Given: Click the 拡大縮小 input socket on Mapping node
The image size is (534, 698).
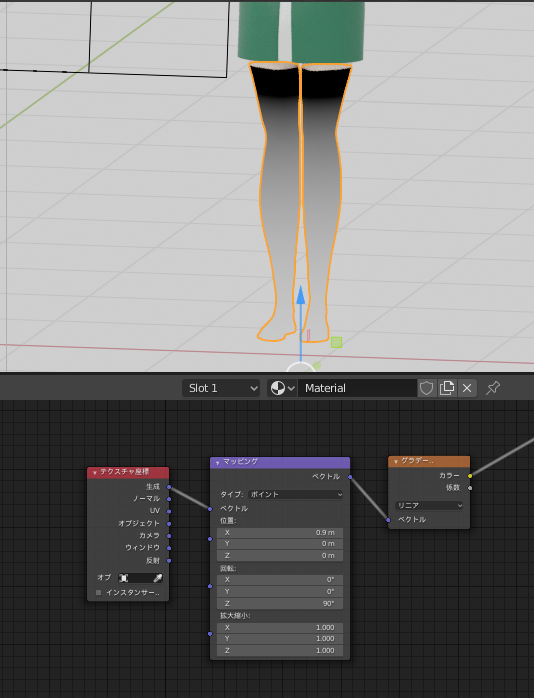Looking at the screenshot, I should coord(210,634).
